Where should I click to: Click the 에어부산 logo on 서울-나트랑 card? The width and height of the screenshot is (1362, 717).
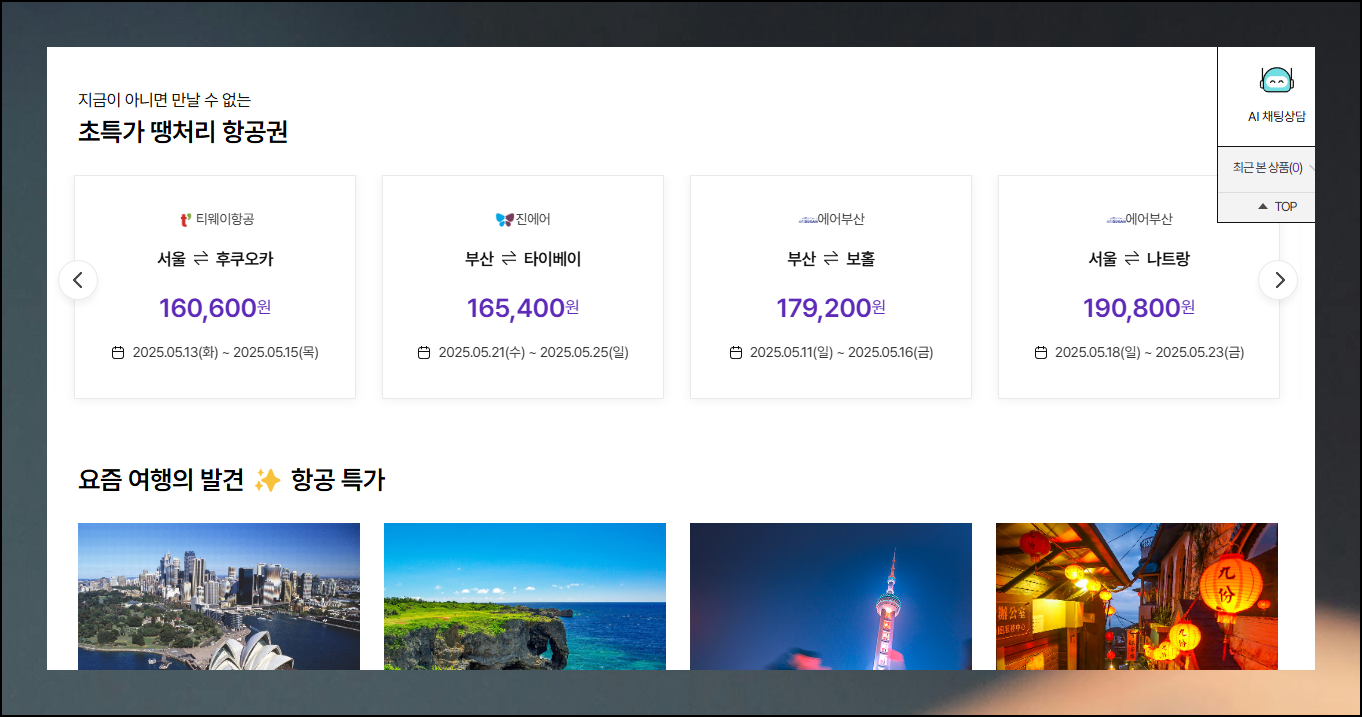pos(1116,219)
